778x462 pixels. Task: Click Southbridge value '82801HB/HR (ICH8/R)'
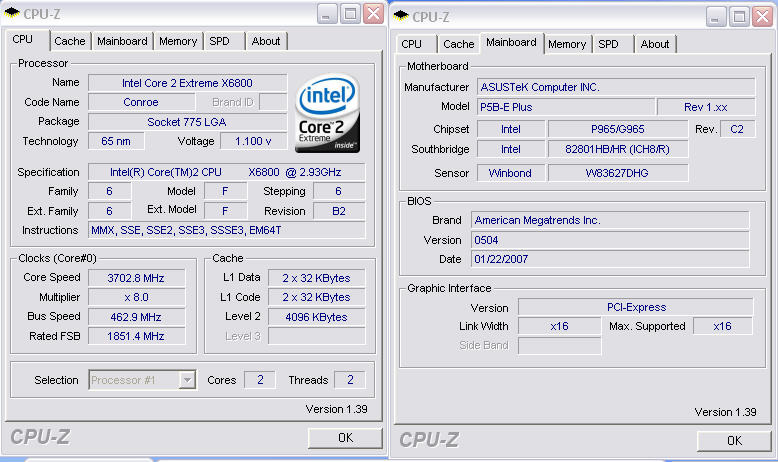click(618, 149)
